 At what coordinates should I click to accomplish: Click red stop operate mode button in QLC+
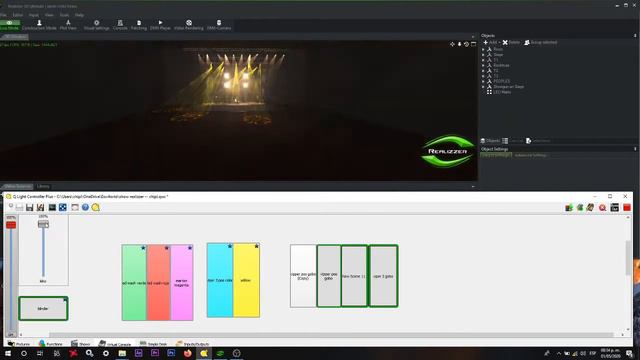pyautogui.click(x=627, y=208)
